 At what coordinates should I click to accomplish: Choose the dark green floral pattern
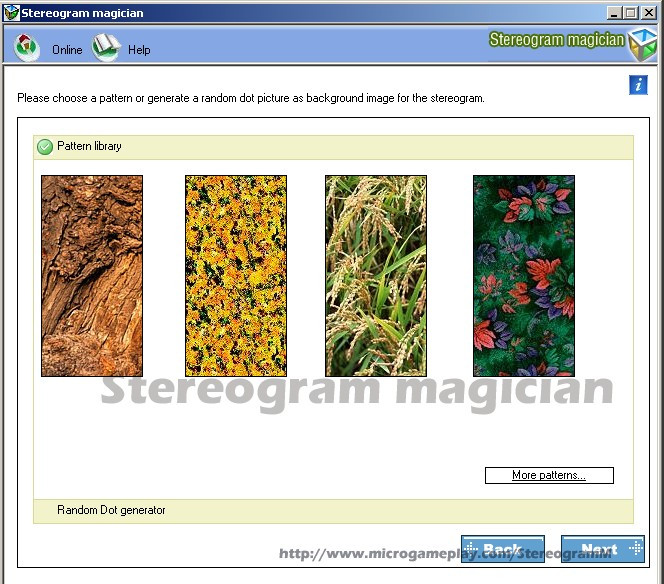pyautogui.click(x=524, y=276)
